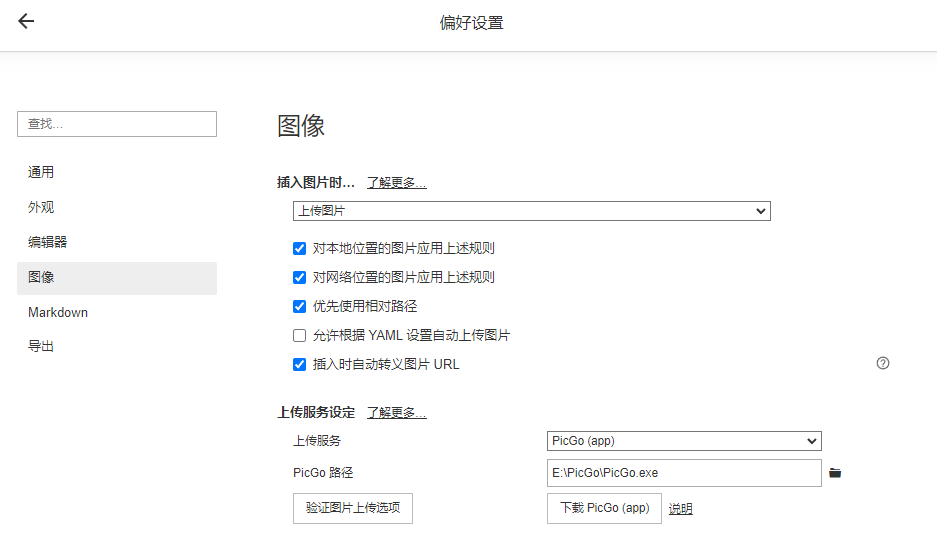This screenshot has width=937, height=548.
Task: Disable 插入时自动转义图片 URL checkbox
Action: (299, 365)
